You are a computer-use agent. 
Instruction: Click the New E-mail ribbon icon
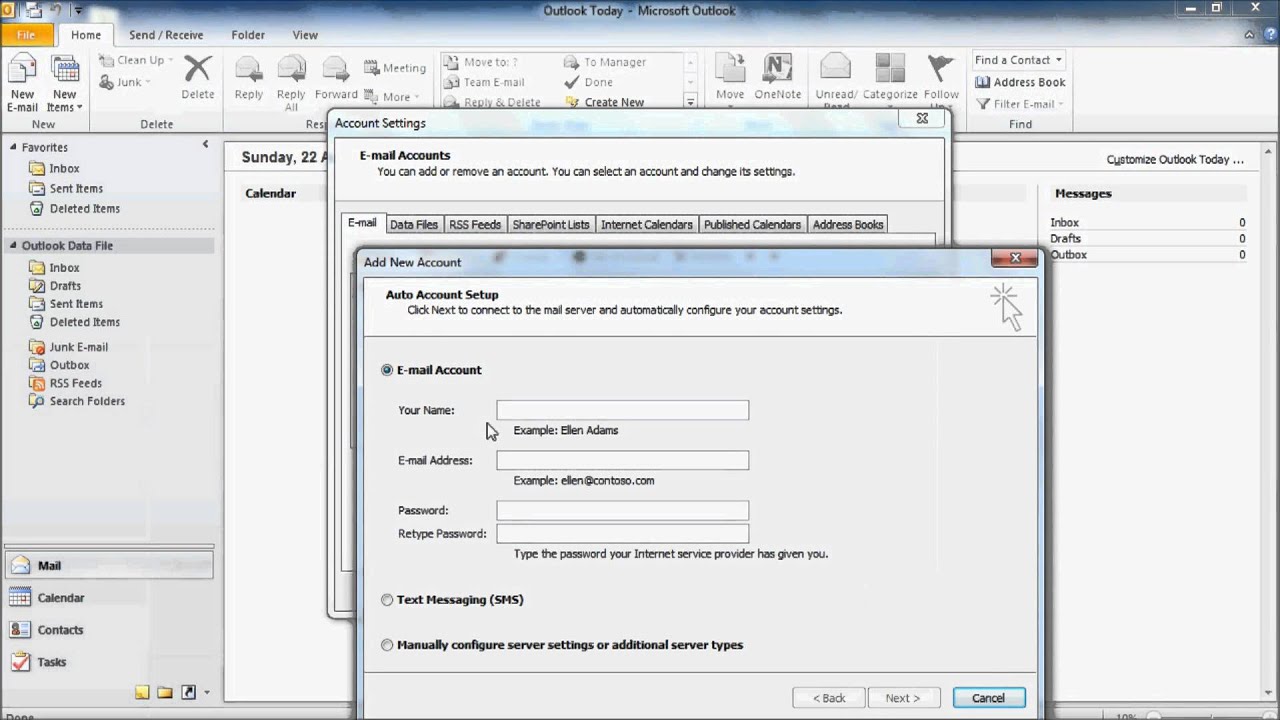(22, 83)
